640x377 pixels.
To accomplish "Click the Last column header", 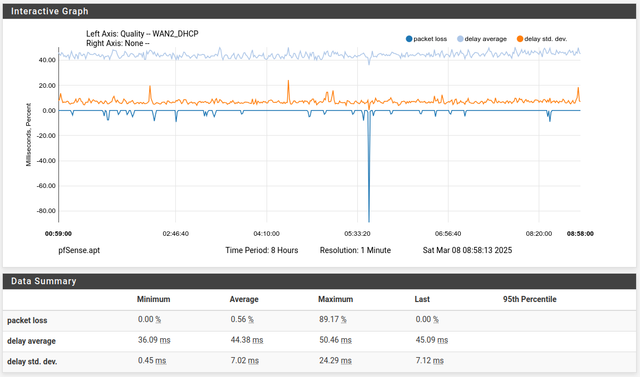I will coord(422,299).
